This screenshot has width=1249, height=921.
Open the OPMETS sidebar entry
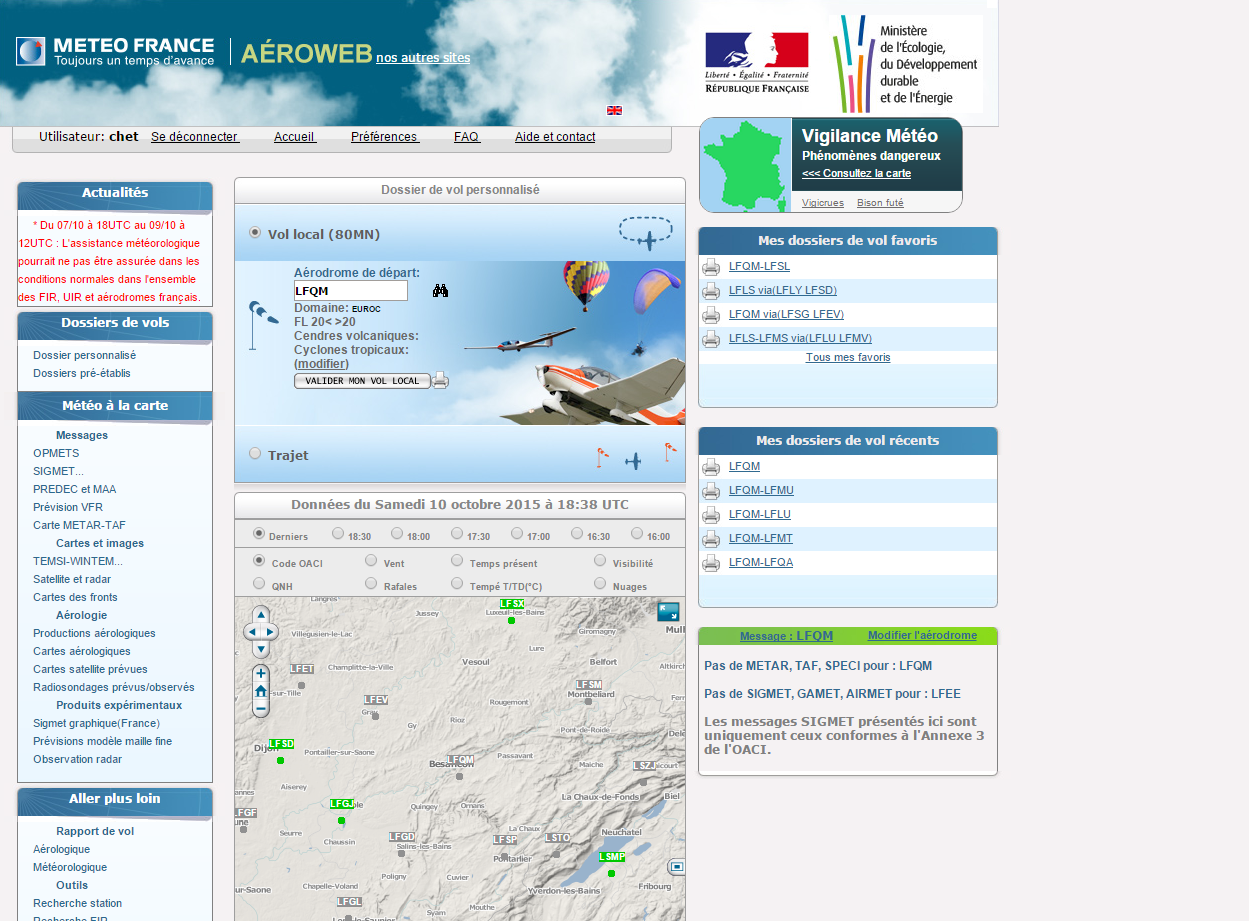(x=56, y=453)
